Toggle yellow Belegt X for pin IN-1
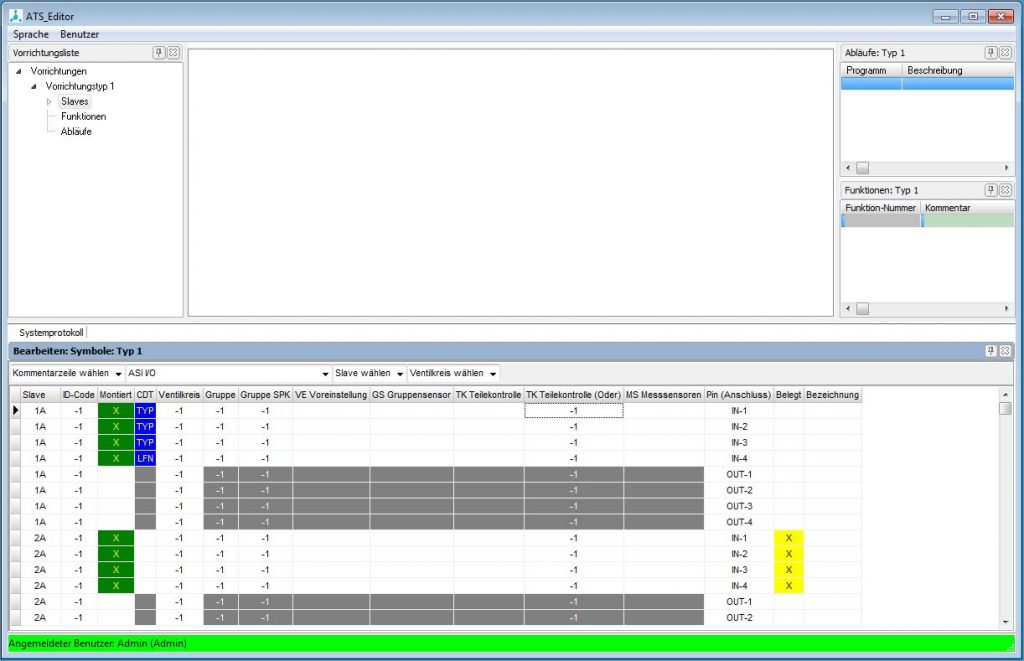Screen dimensions: 1024x661 (788, 538)
